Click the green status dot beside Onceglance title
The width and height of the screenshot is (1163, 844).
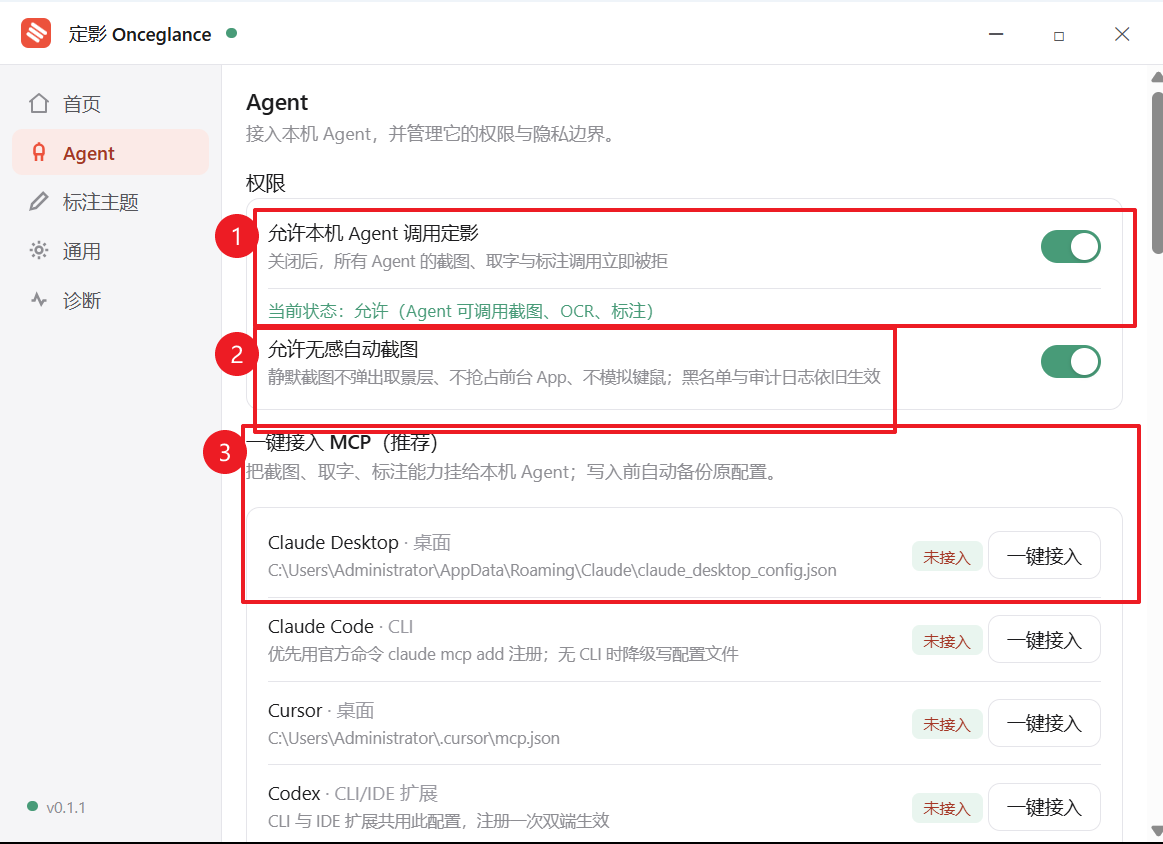pyautogui.click(x=231, y=33)
